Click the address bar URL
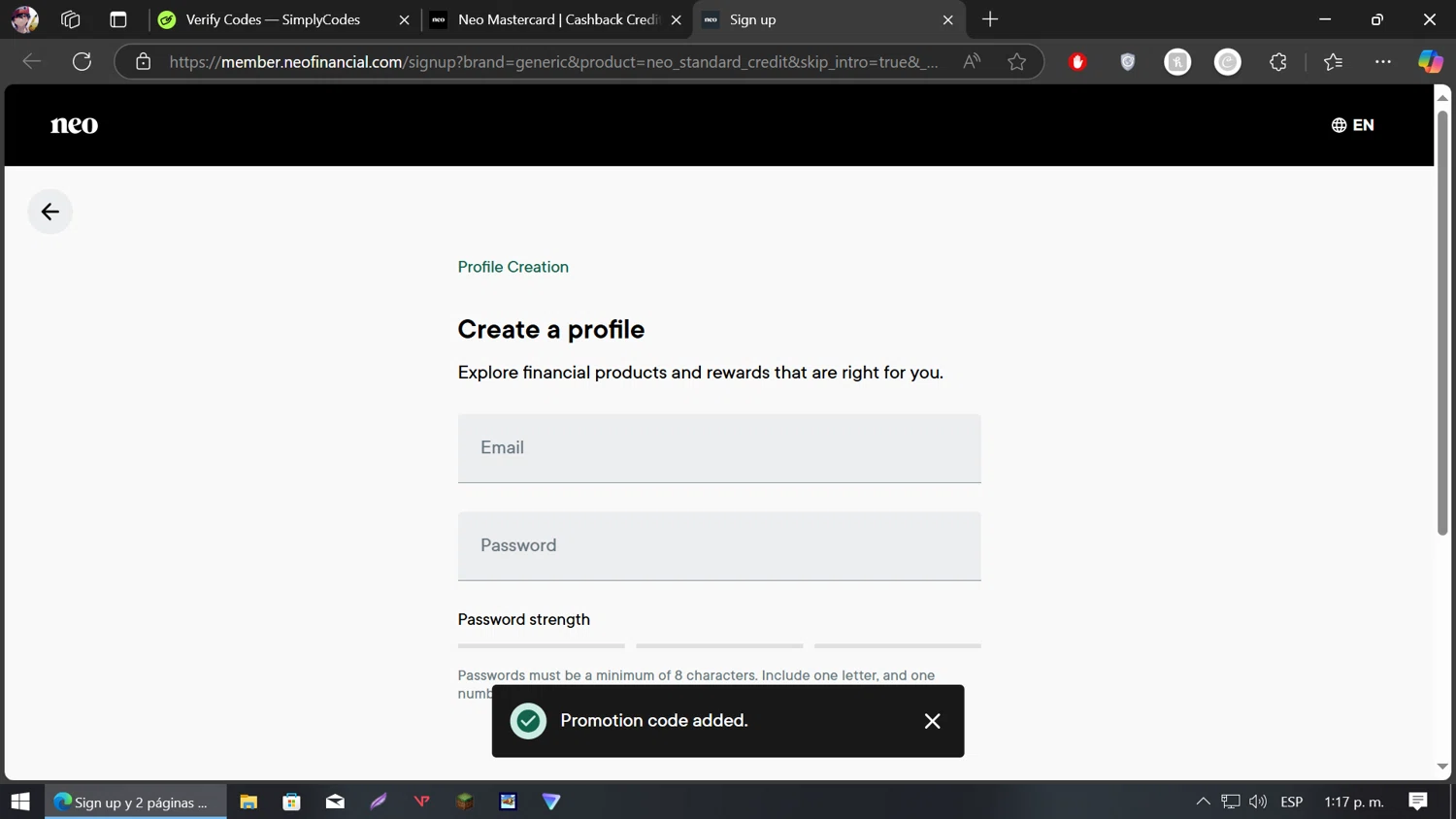1456x819 pixels. [x=553, y=62]
